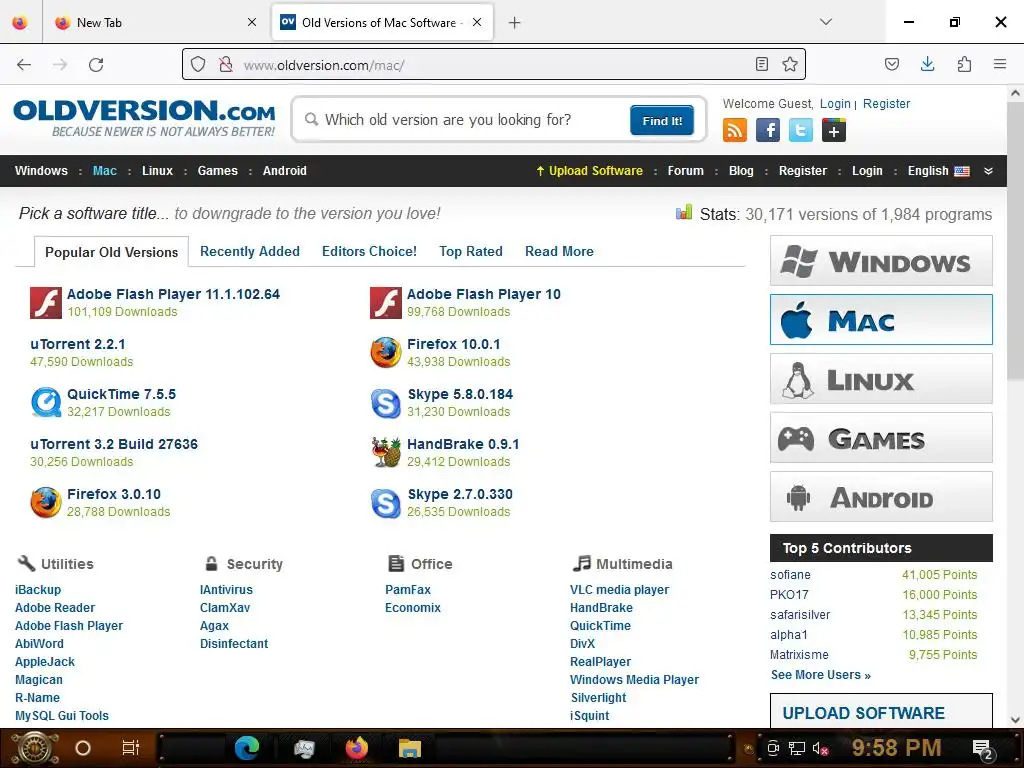Open the connection security lock icon
Image resolution: width=1024 pixels, height=768 pixels.
click(x=225, y=64)
